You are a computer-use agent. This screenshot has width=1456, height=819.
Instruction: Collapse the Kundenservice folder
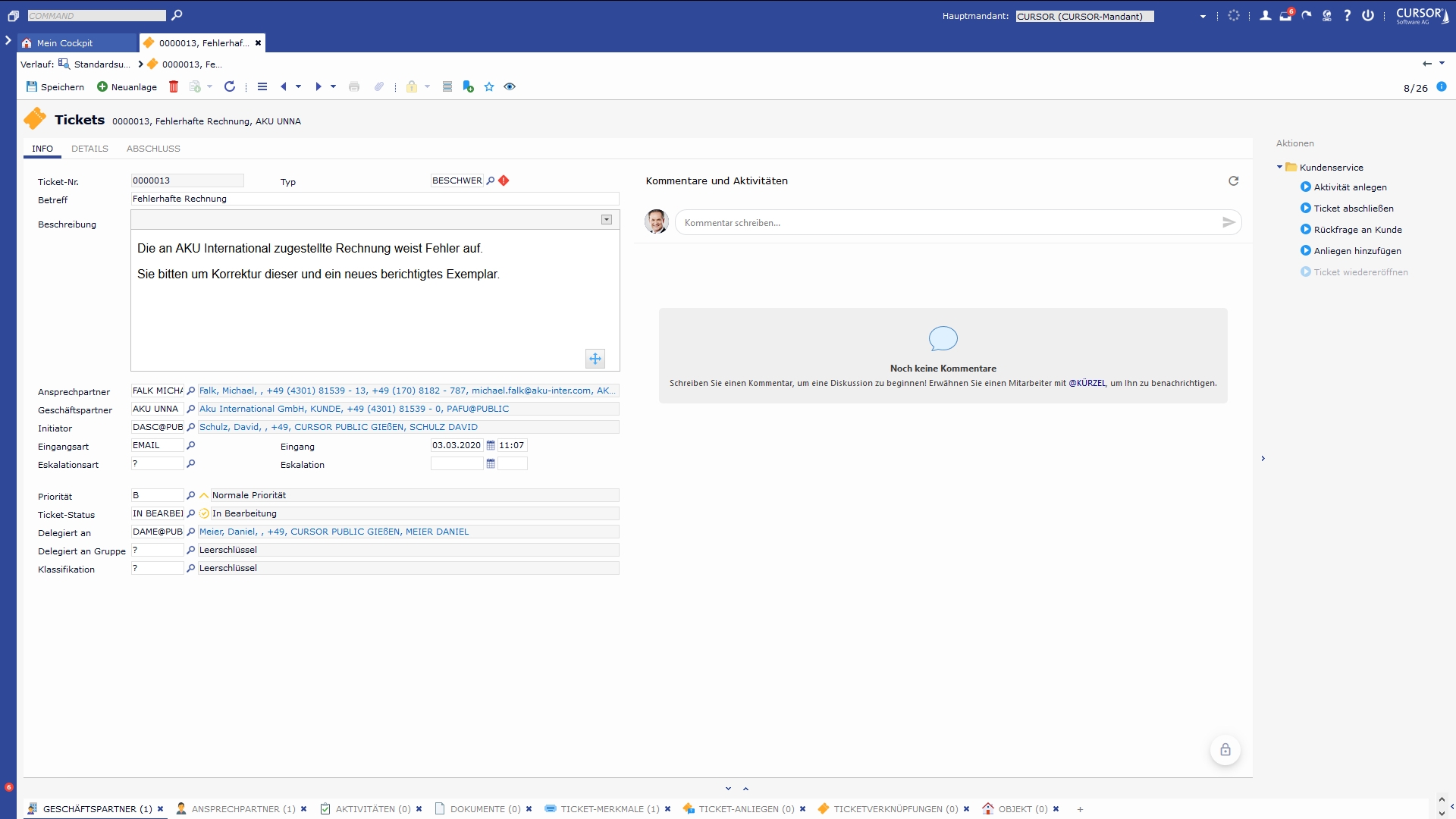(1279, 167)
